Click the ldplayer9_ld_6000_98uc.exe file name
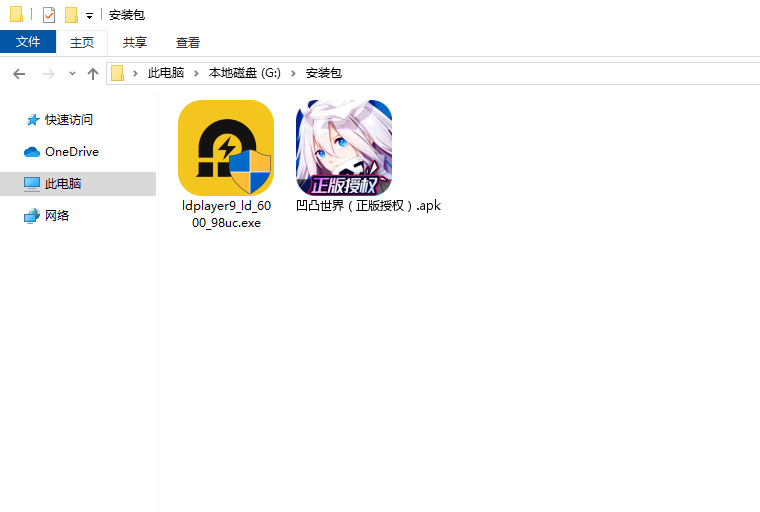 pos(226,214)
